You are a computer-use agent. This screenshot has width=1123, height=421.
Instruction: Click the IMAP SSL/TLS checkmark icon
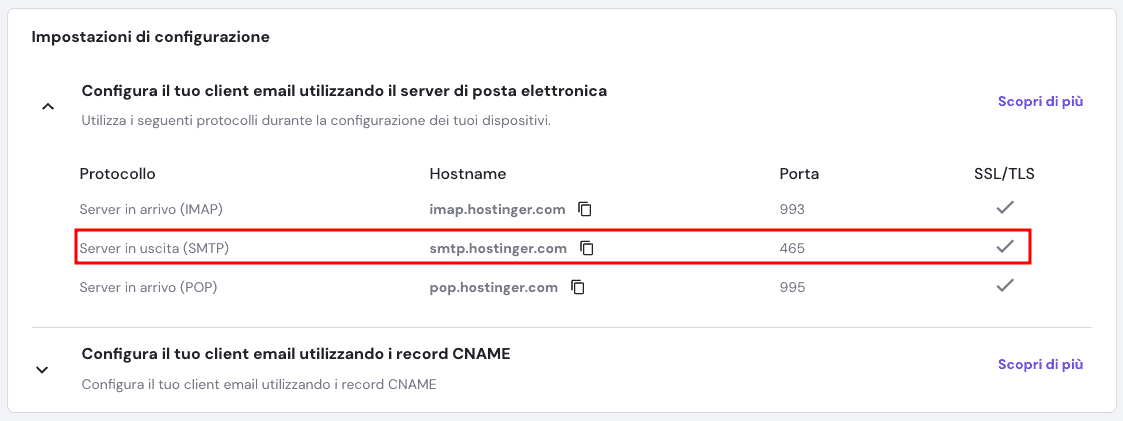(x=1006, y=208)
